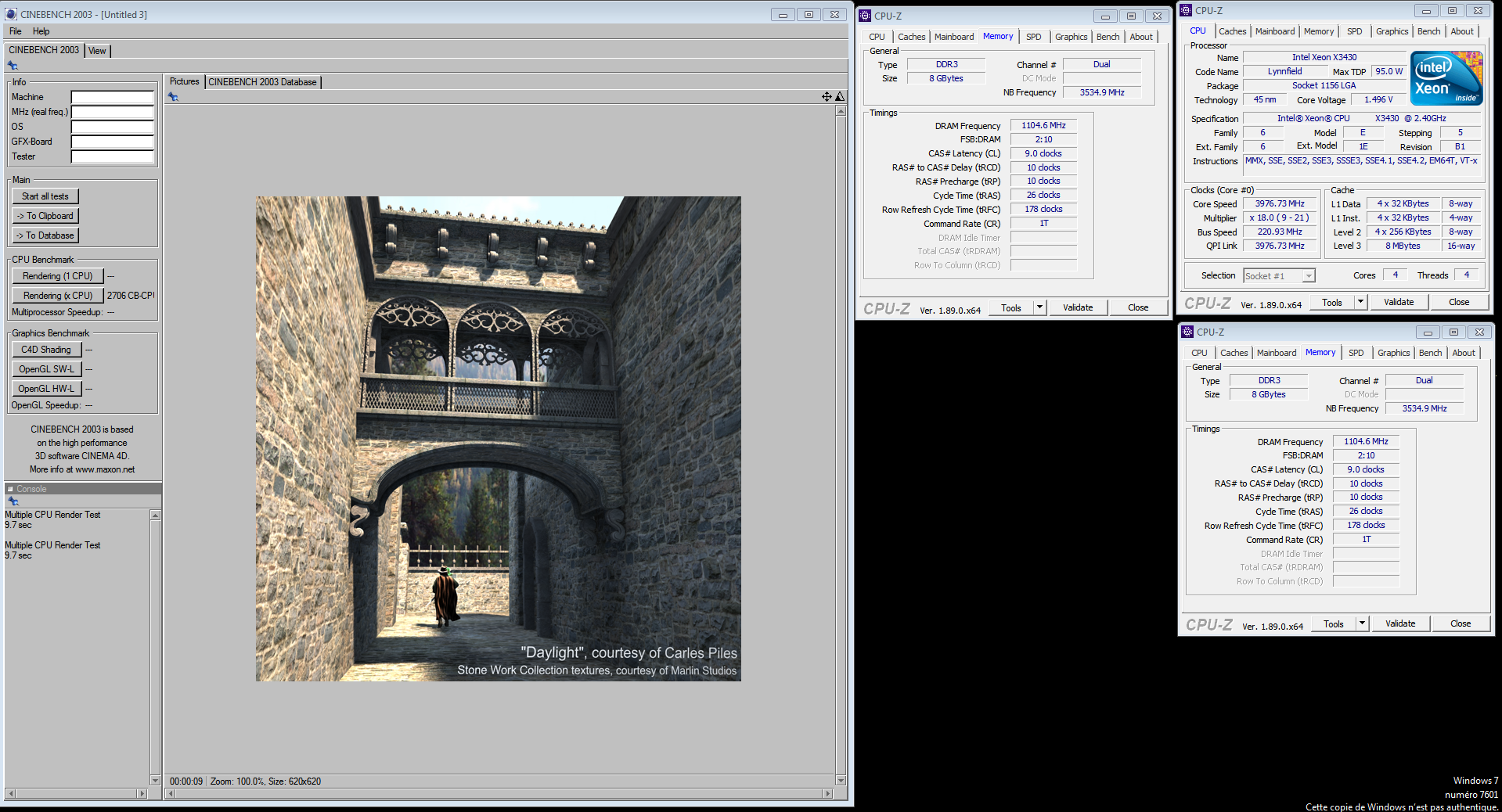
Task: Run the Rendering (1 CPU) benchmark
Action: [58, 276]
